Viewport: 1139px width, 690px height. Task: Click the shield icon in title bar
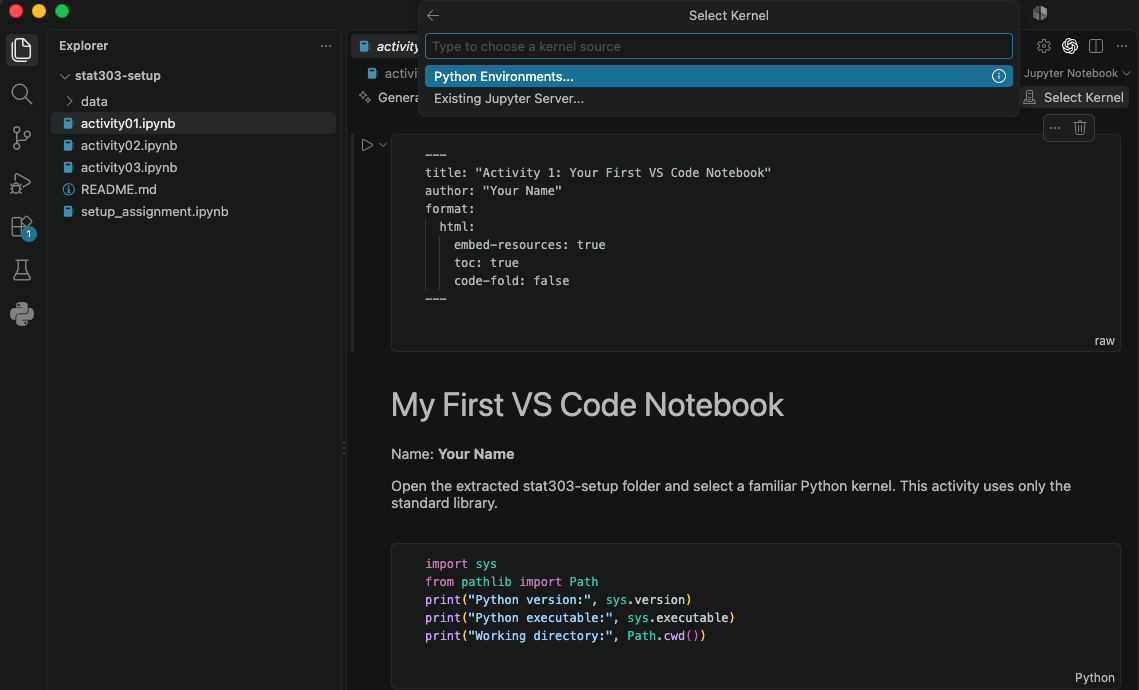pyautogui.click(x=1040, y=13)
